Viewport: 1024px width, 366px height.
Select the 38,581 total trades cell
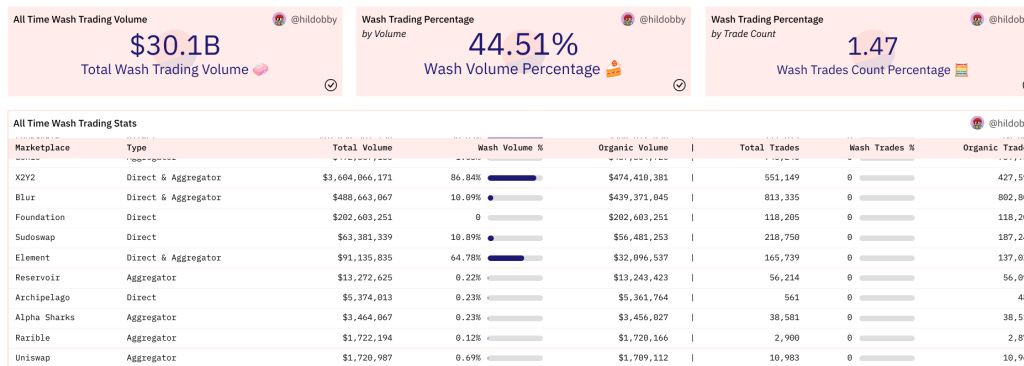[784, 318]
